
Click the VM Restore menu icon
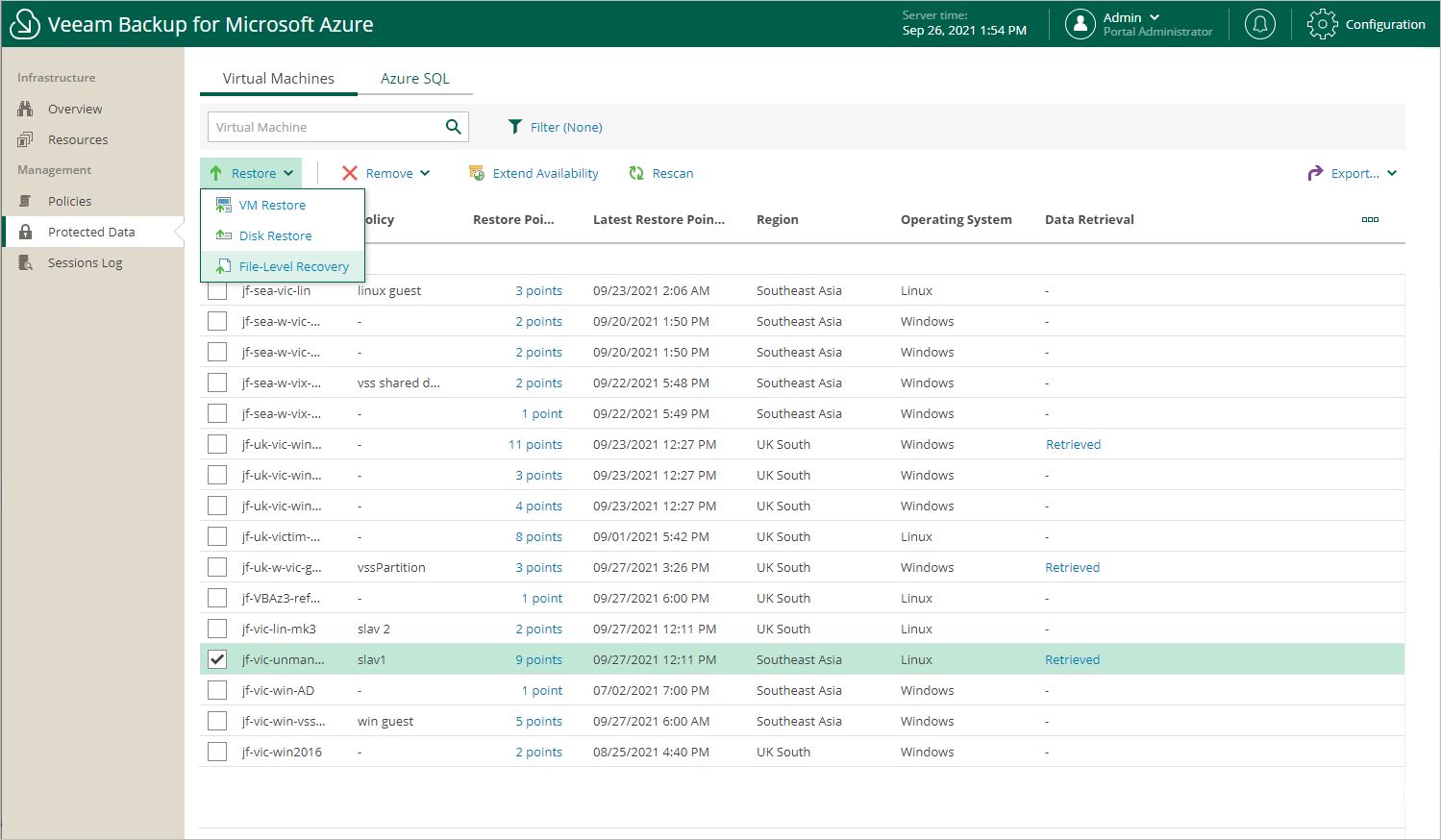point(224,205)
